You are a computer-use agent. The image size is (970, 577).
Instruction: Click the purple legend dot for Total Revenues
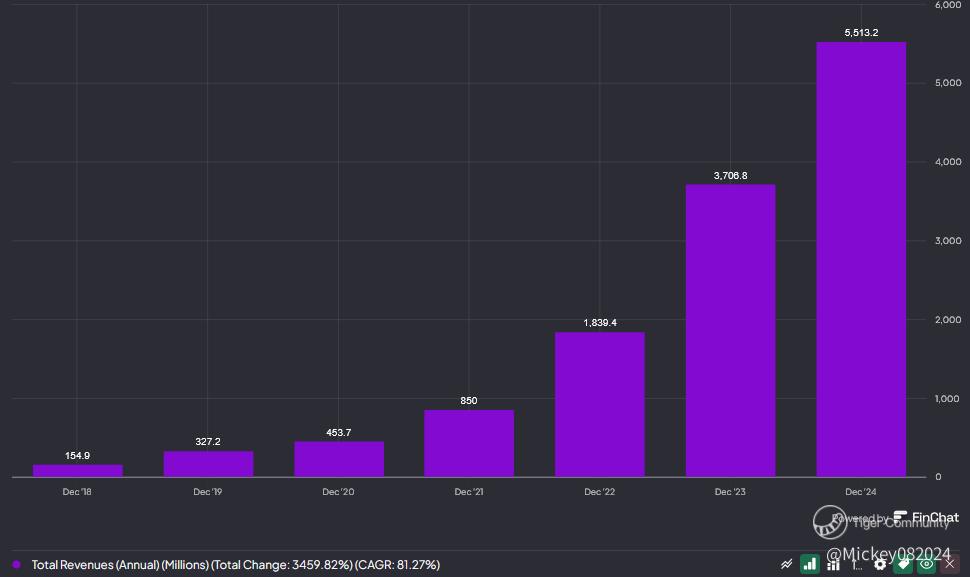(17, 564)
